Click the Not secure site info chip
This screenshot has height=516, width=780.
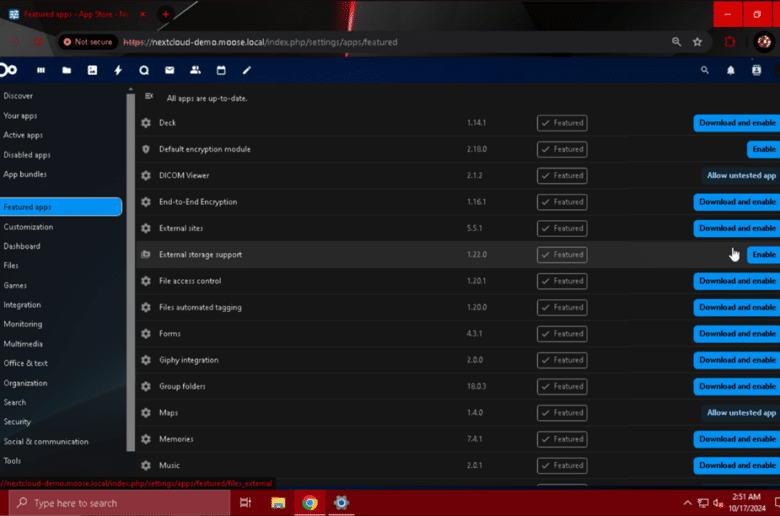point(88,42)
